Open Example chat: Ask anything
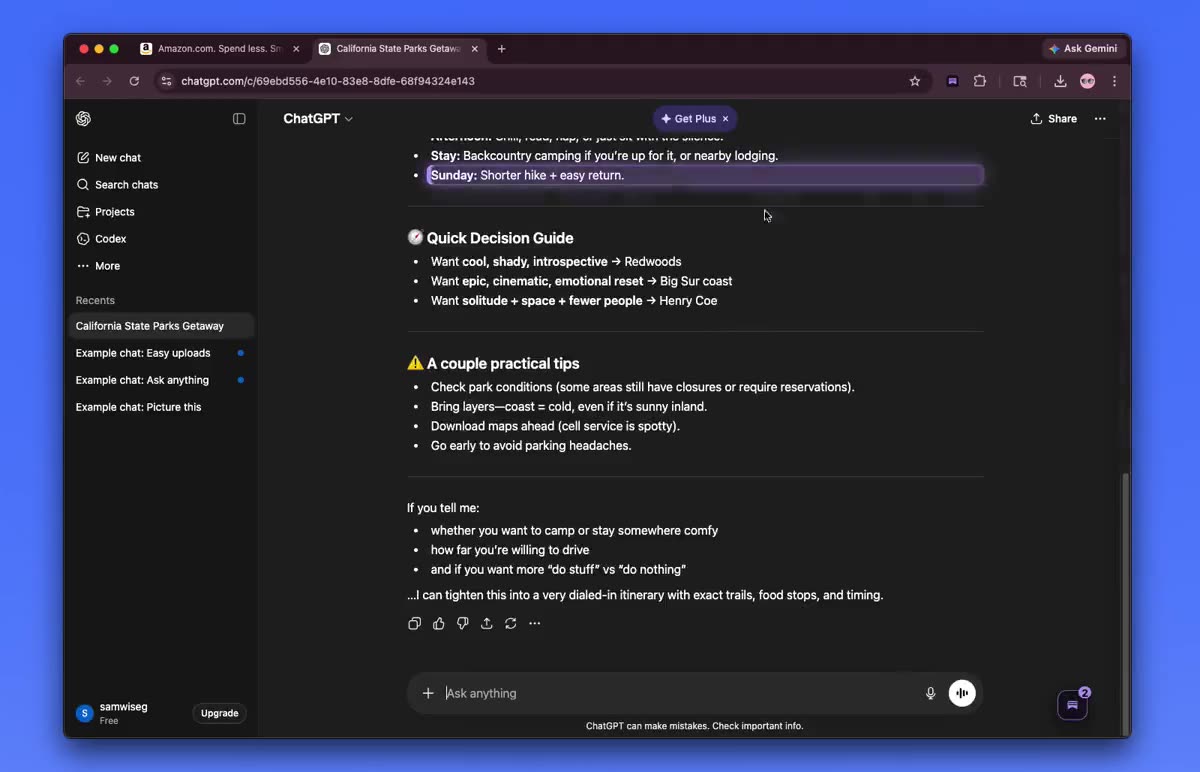This screenshot has height=772, width=1200. pyautogui.click(x=161, y=380)
